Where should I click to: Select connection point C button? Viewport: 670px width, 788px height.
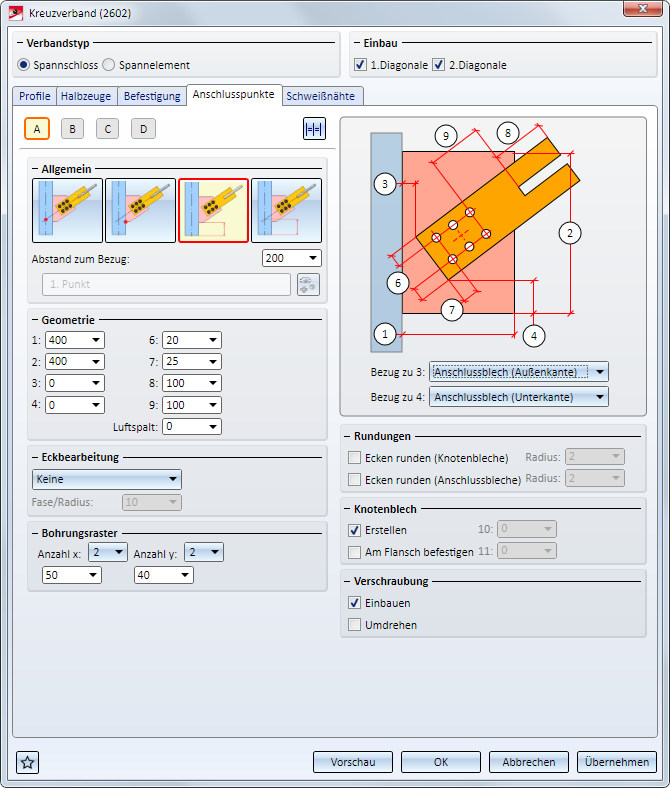tap(108, 128)
